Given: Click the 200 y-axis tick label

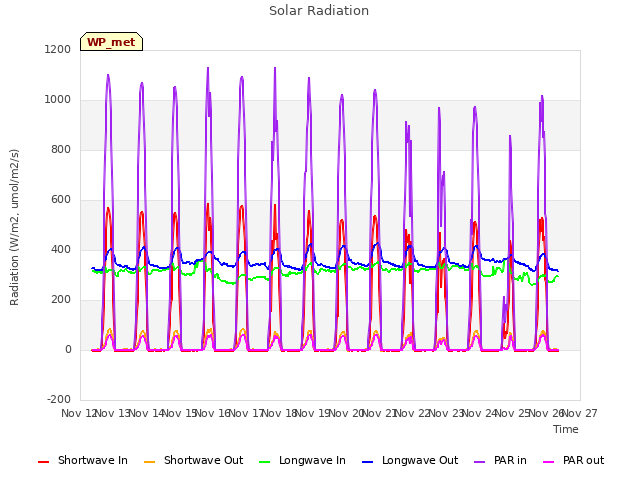Looking at the screenshot, I should (x=61, y=300).
